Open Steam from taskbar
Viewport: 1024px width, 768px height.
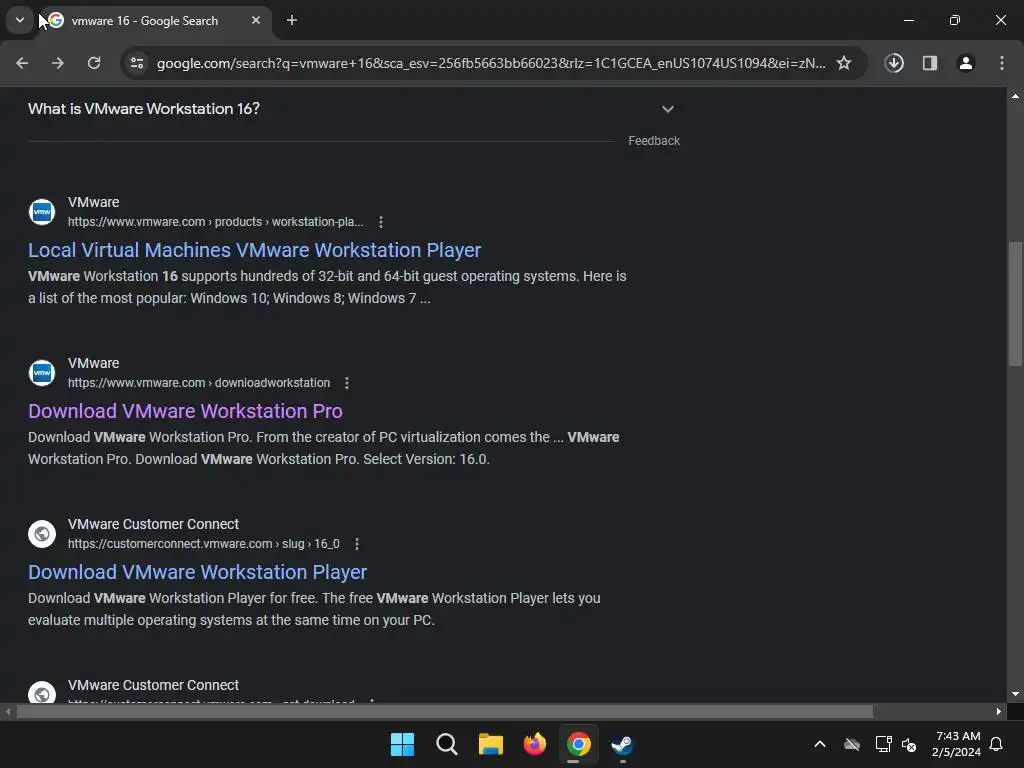622,744
